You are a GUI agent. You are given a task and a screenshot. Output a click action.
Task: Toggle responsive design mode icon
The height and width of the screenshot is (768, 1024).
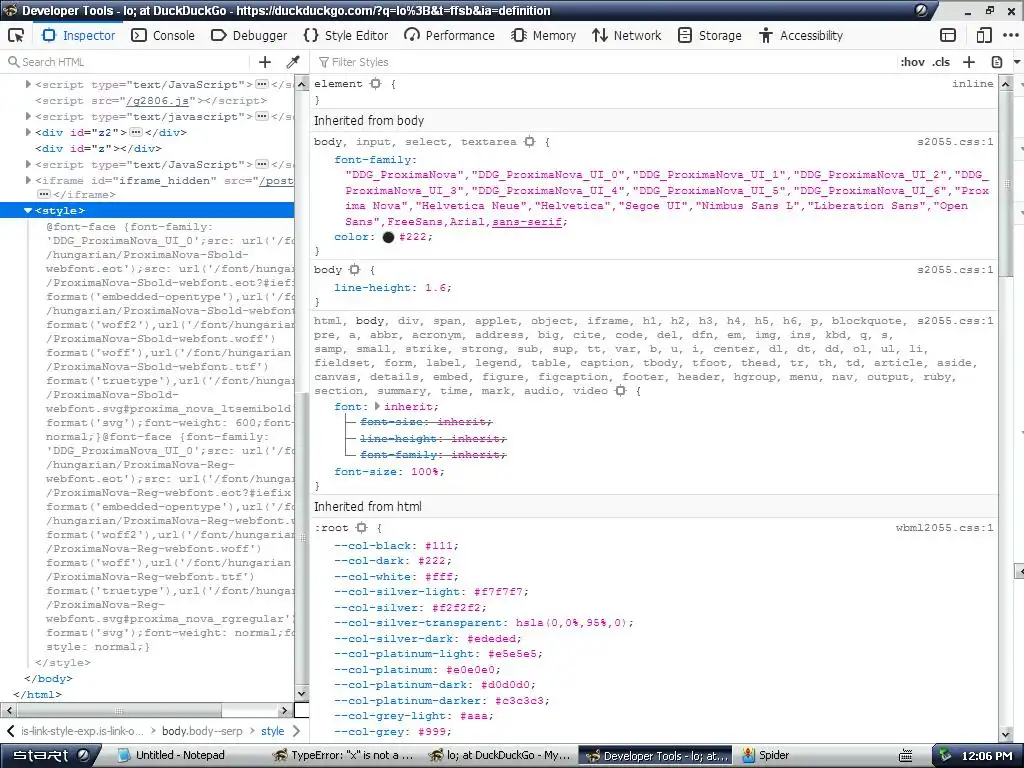(x=984, y=35)
